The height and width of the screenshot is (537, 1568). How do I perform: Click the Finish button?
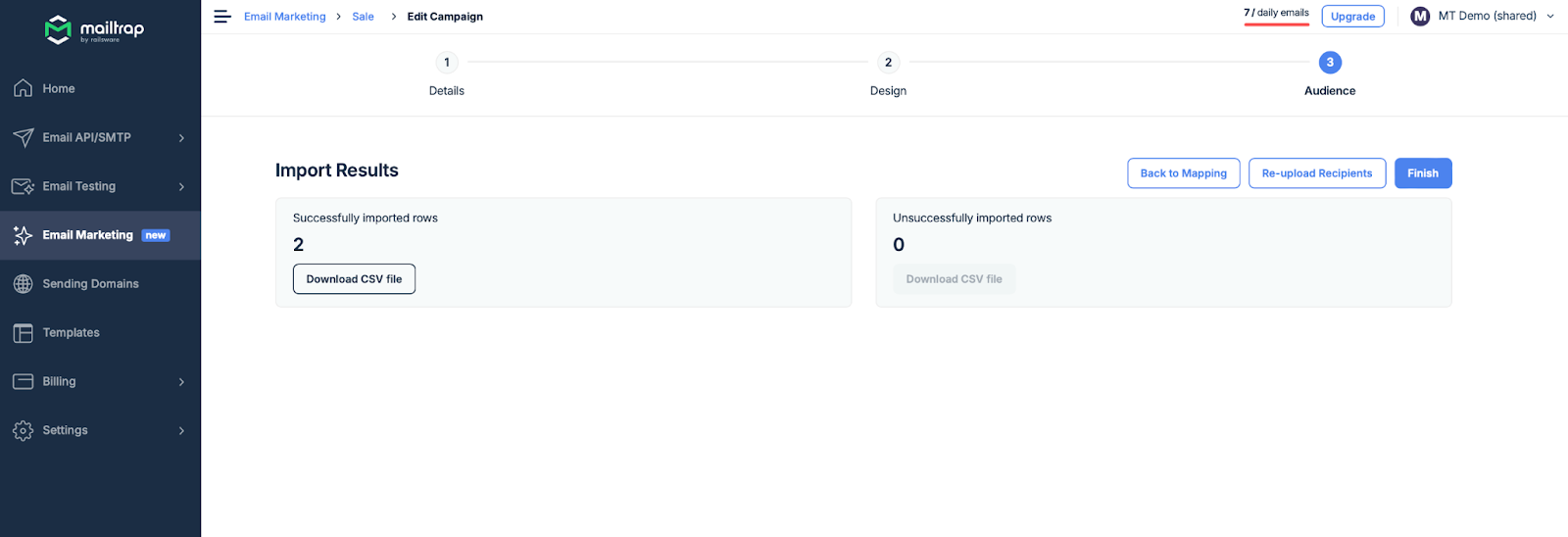tap(1423, 173)
